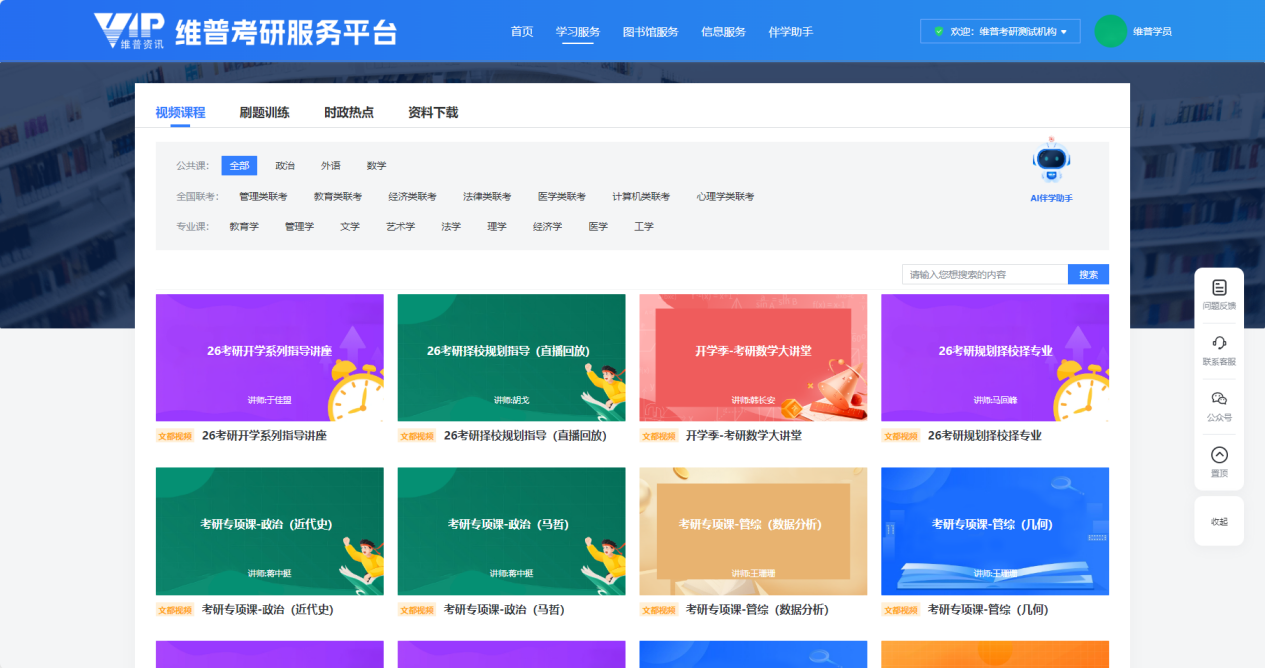Click the green user avatar
Screen dimensions: 1265x668
pos(1110,31)
